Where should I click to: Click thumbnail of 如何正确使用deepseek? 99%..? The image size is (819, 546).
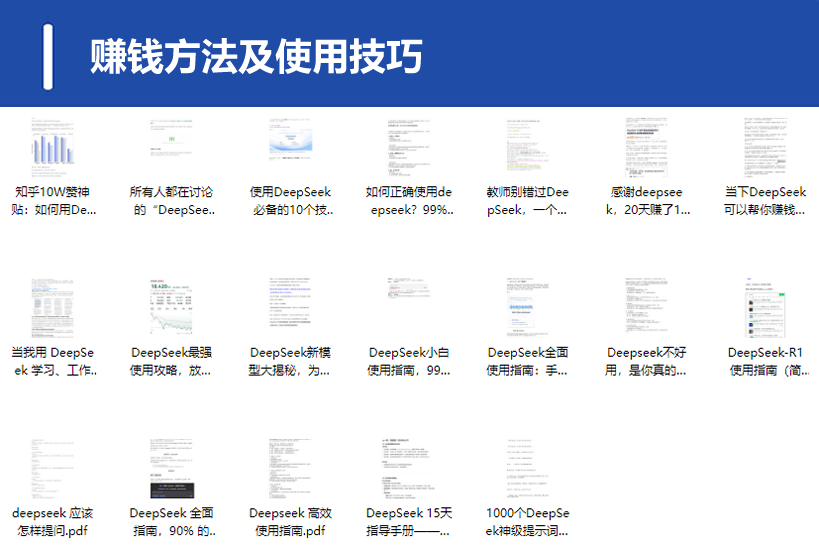(410, 147)
